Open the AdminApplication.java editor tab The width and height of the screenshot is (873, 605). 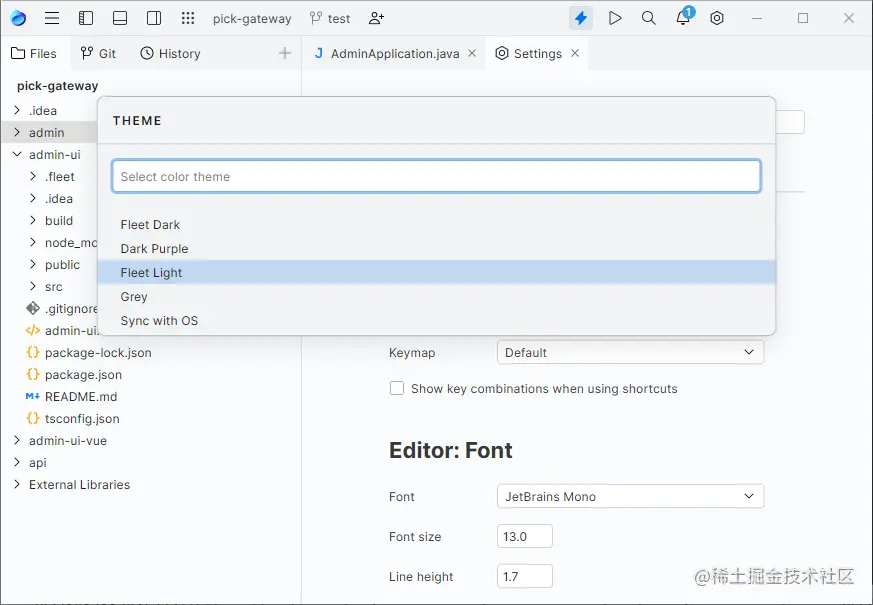(x=395, y=53)
